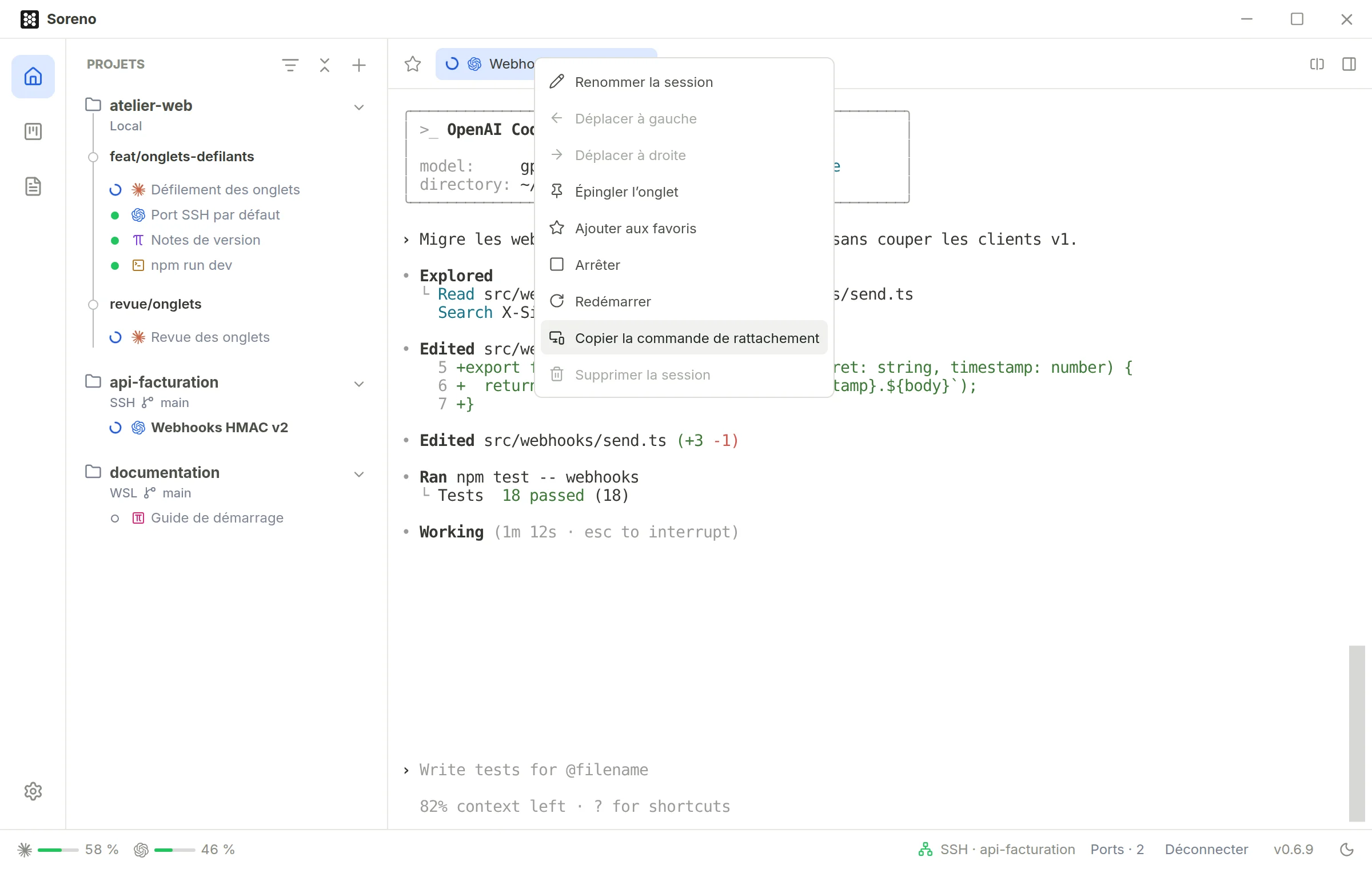The height and width of the screenshot is (869, 1372).
Task: Choose Arrêter in the context menu
Action: coord(684,265)
